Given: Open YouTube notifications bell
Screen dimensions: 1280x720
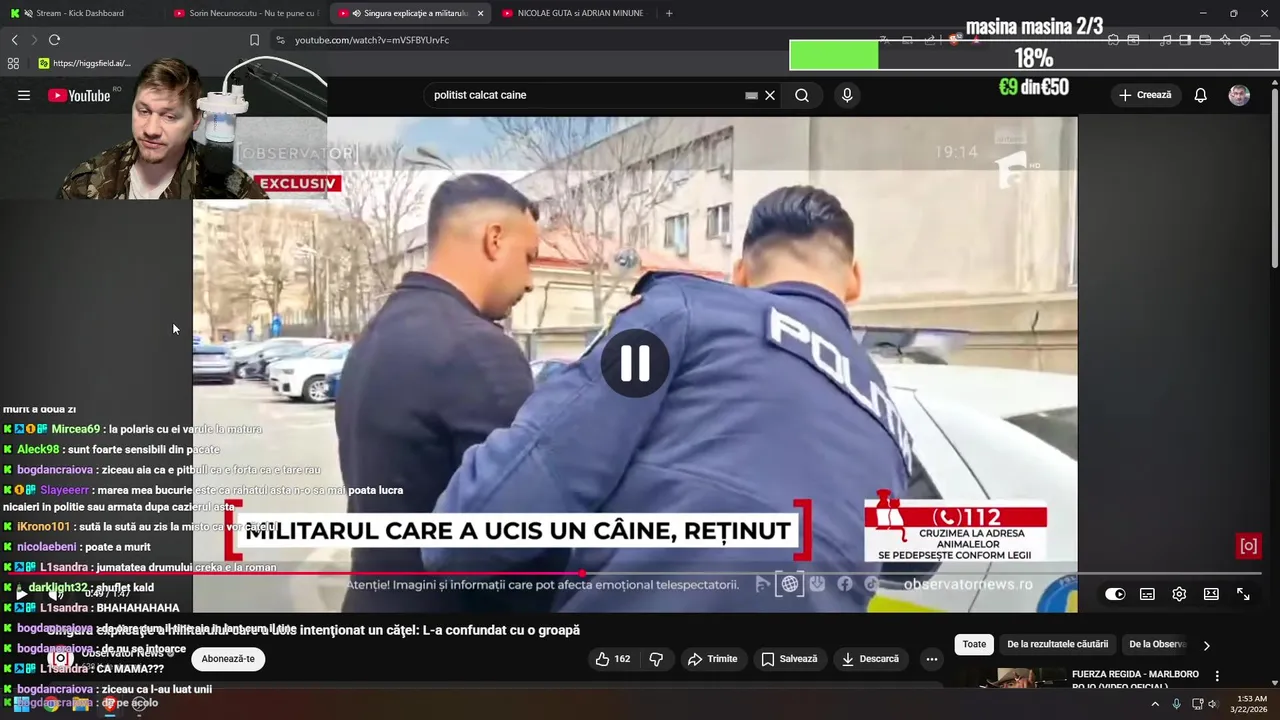Looking at the screenshot, I should coord(1200,95).
